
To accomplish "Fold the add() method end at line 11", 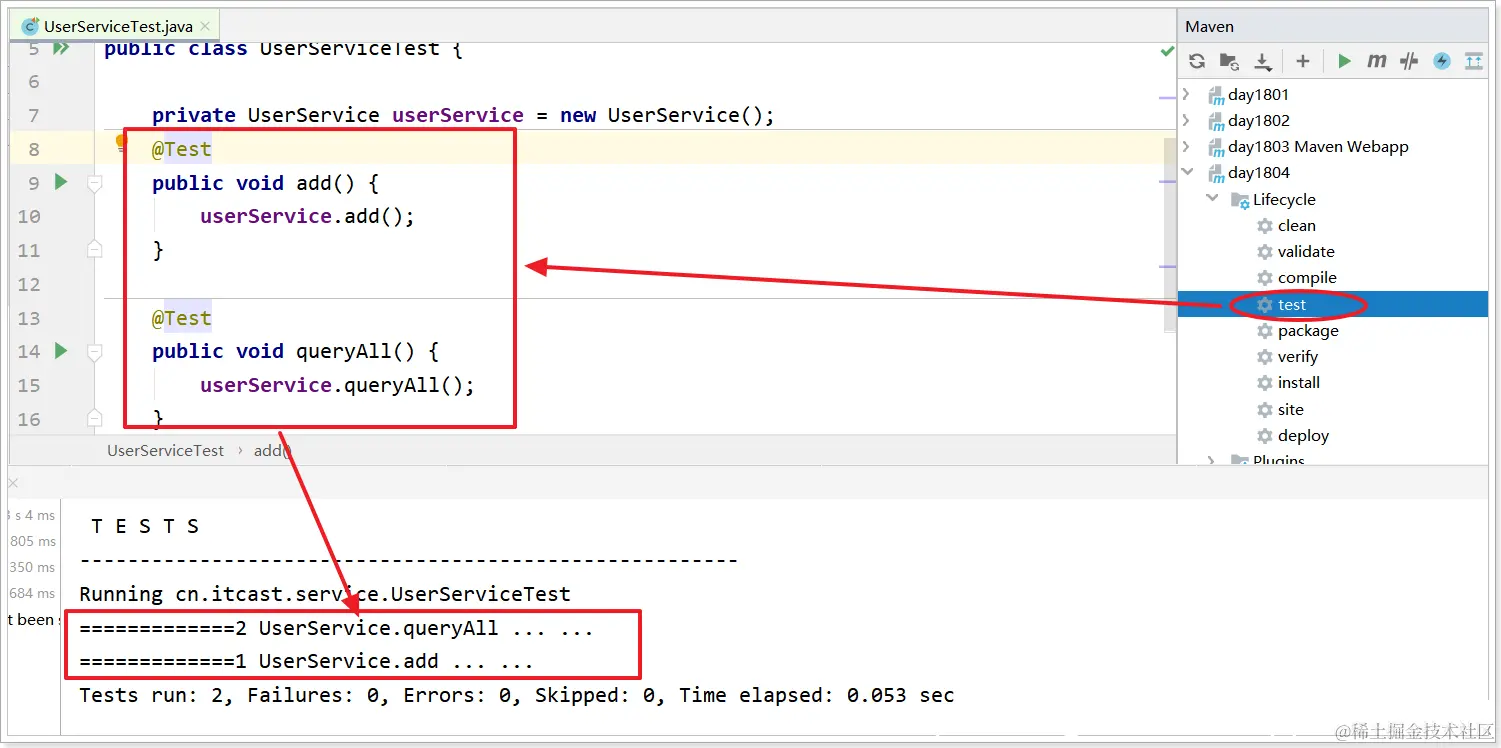I will (95, 249).
